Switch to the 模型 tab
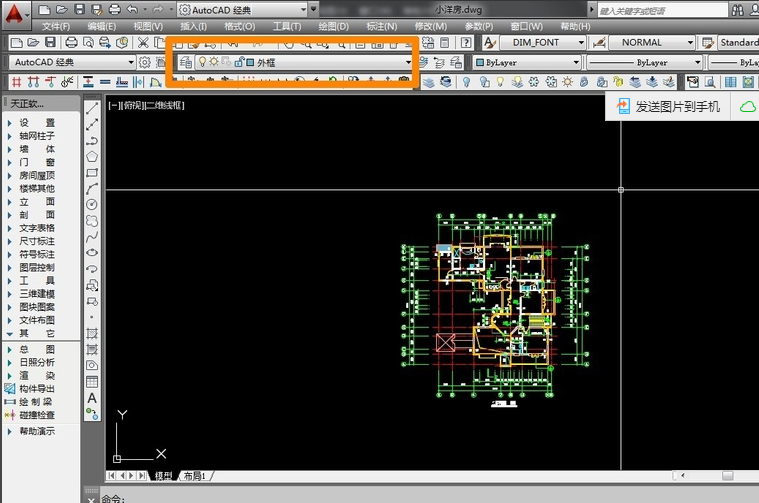 click(163, 476)
